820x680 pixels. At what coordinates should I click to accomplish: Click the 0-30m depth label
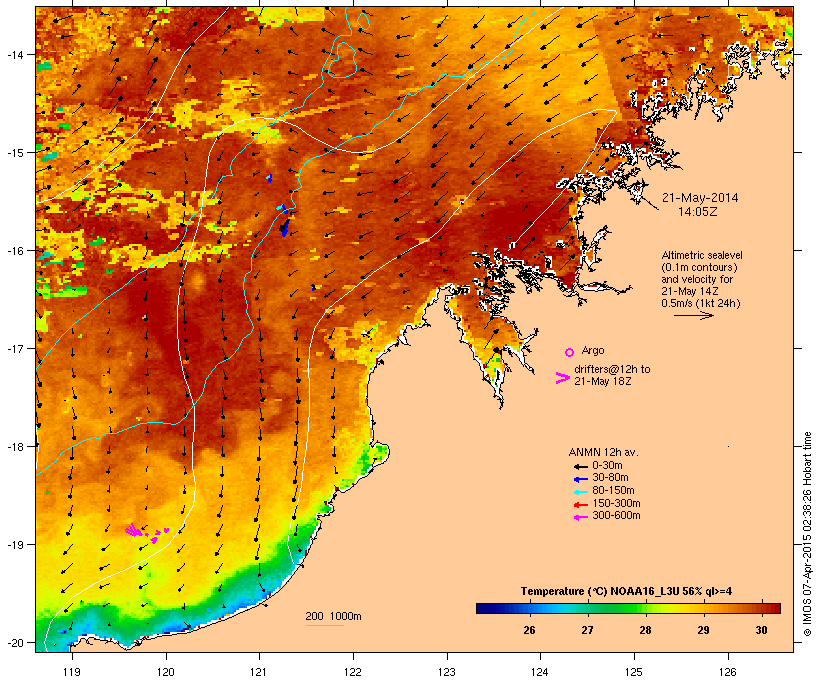point(607,465)
